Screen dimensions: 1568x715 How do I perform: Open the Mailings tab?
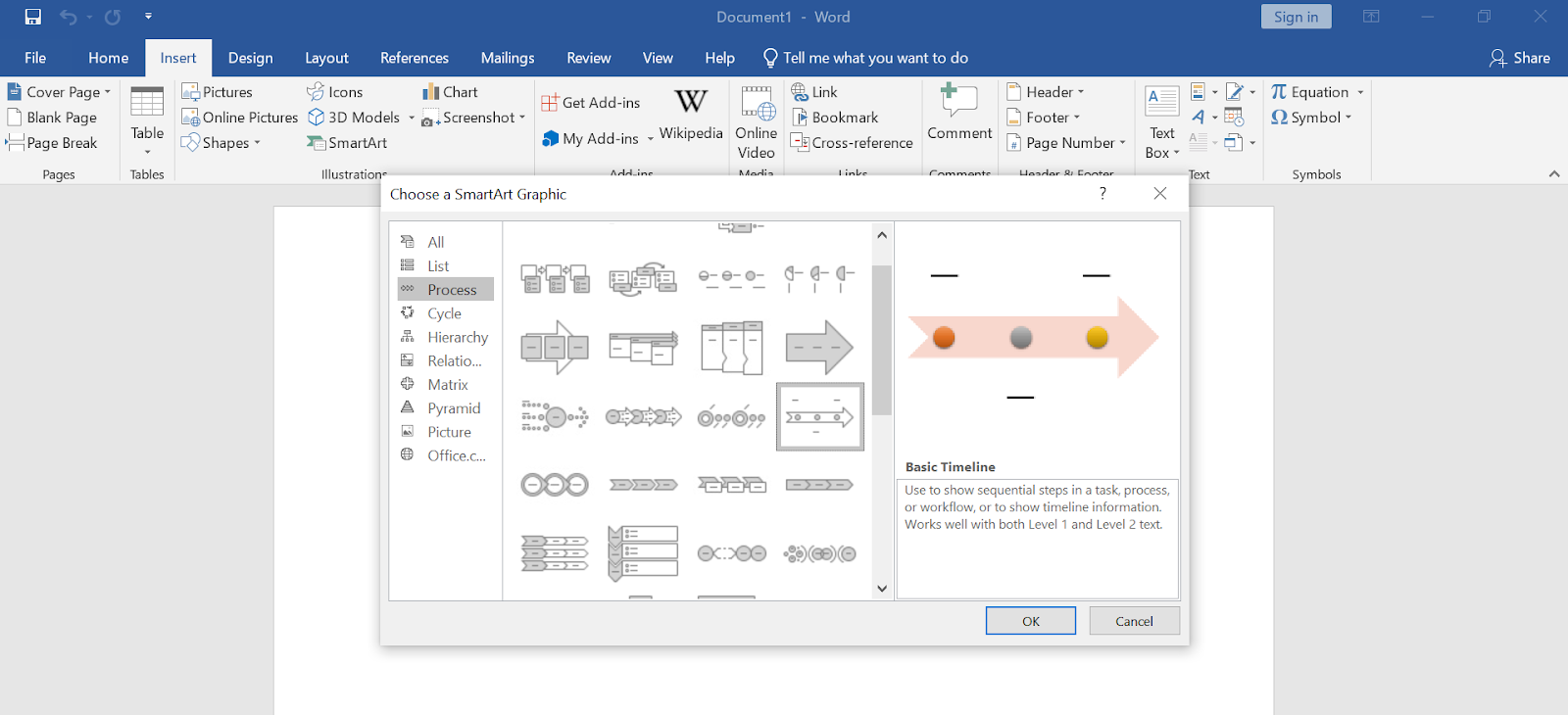tap(508, 58)
